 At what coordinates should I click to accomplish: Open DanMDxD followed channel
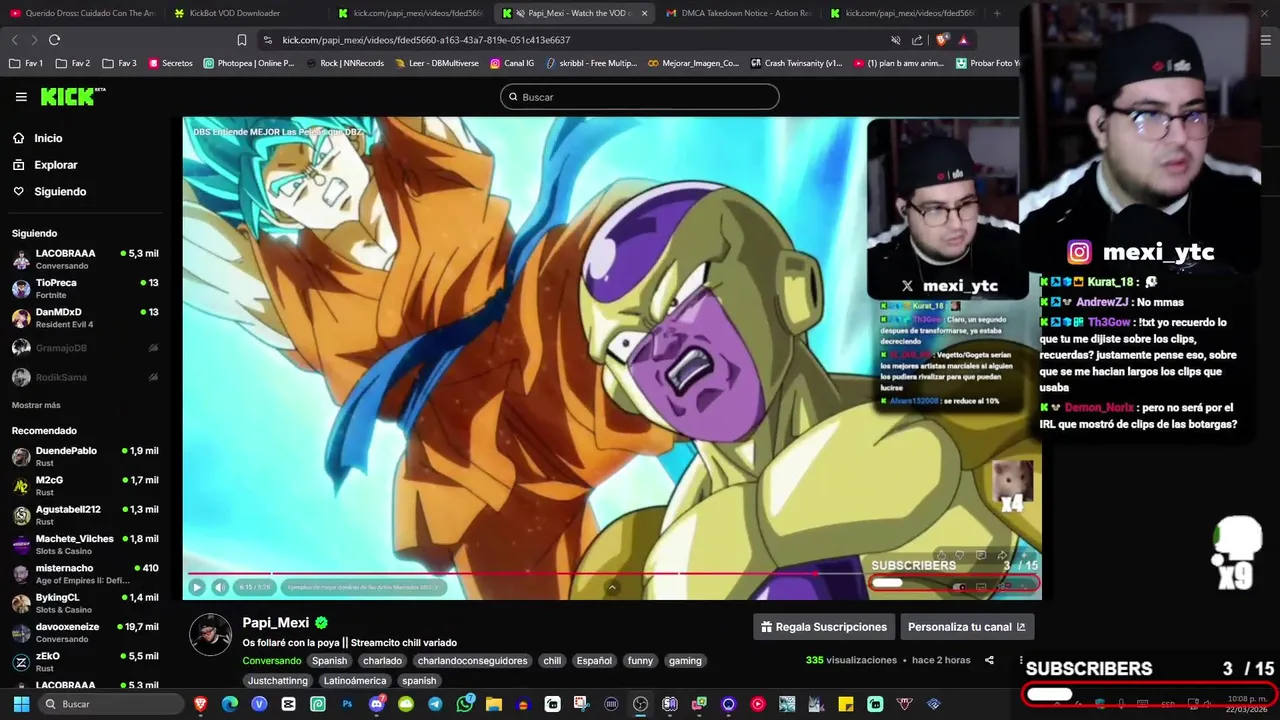tap(85, 318)
